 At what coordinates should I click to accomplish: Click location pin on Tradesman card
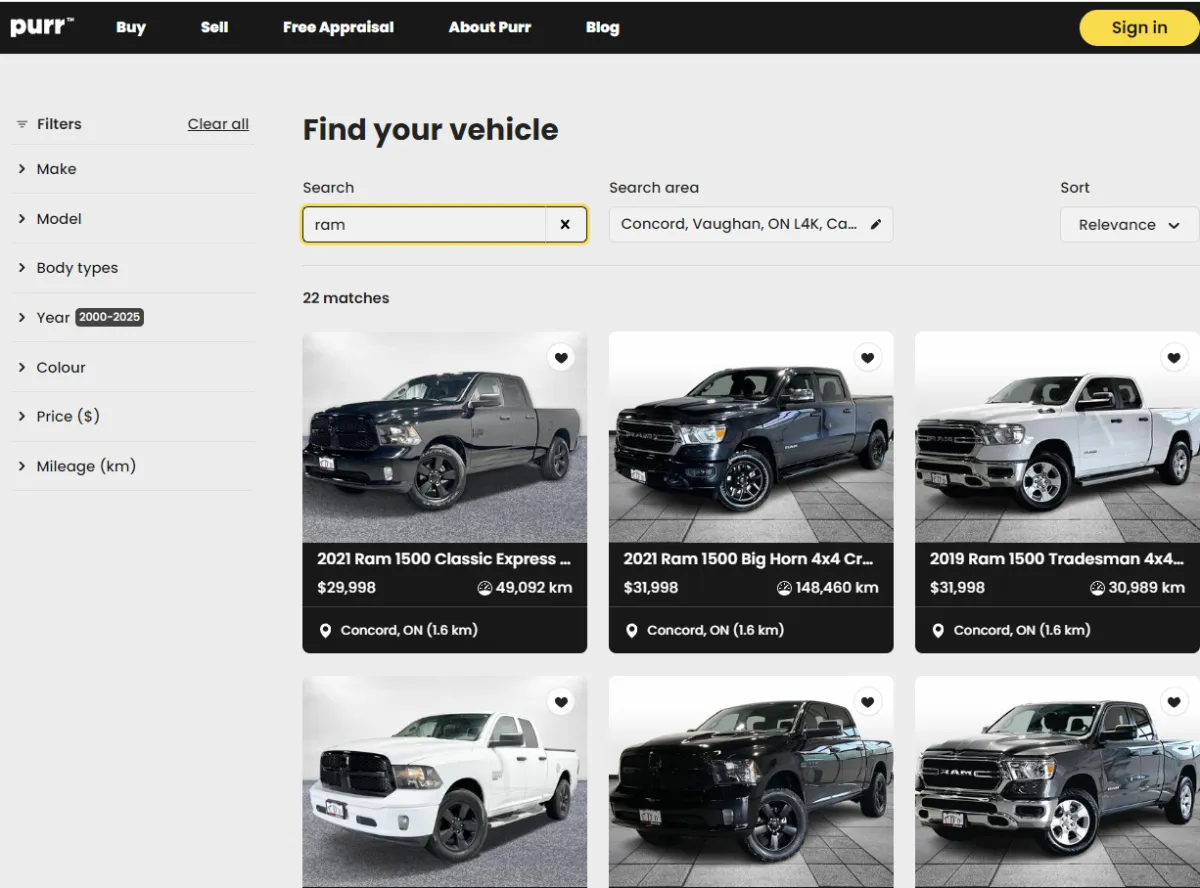point(938,631)
